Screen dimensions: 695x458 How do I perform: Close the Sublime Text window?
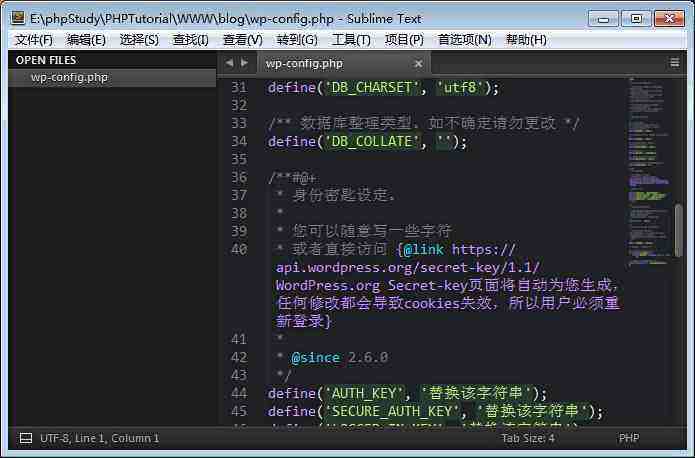click(669, 19)
